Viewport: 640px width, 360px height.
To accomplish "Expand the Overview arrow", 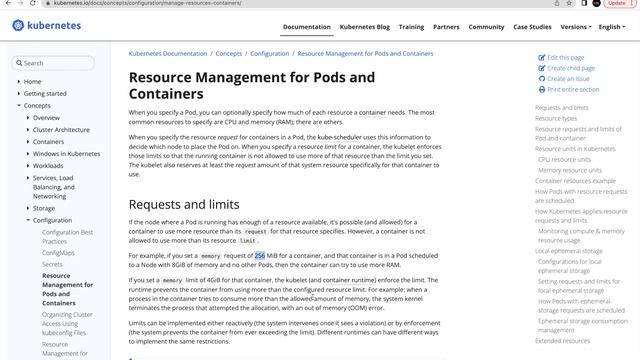I will tap(28, 118).
